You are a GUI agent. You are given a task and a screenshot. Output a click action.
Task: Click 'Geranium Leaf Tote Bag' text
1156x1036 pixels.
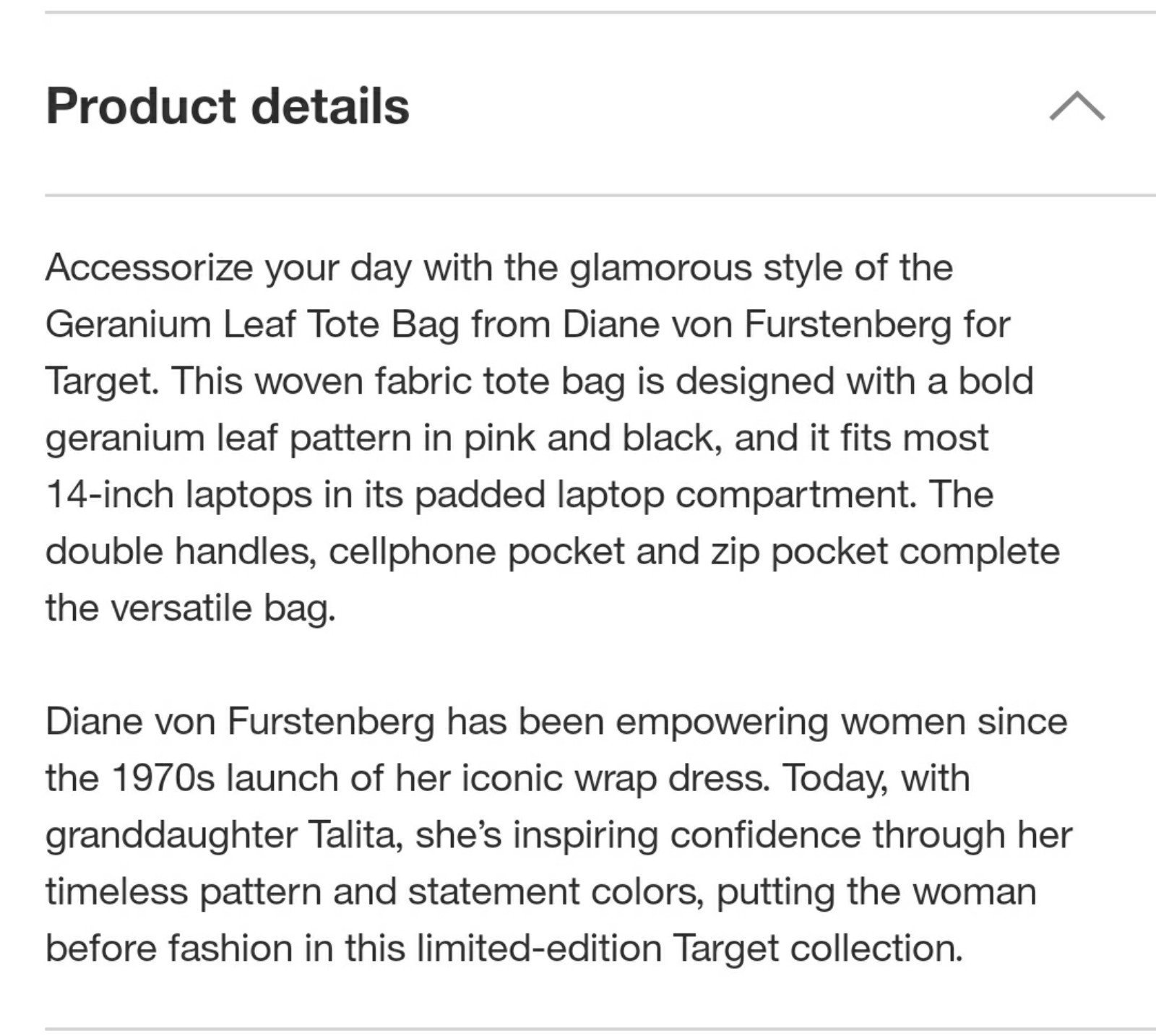coord(253,324)
